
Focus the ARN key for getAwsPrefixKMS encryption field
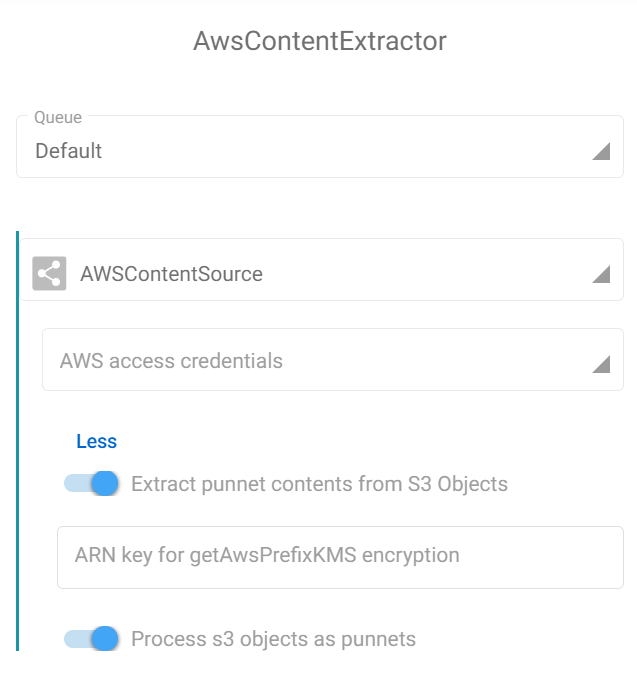coord(340,557)
